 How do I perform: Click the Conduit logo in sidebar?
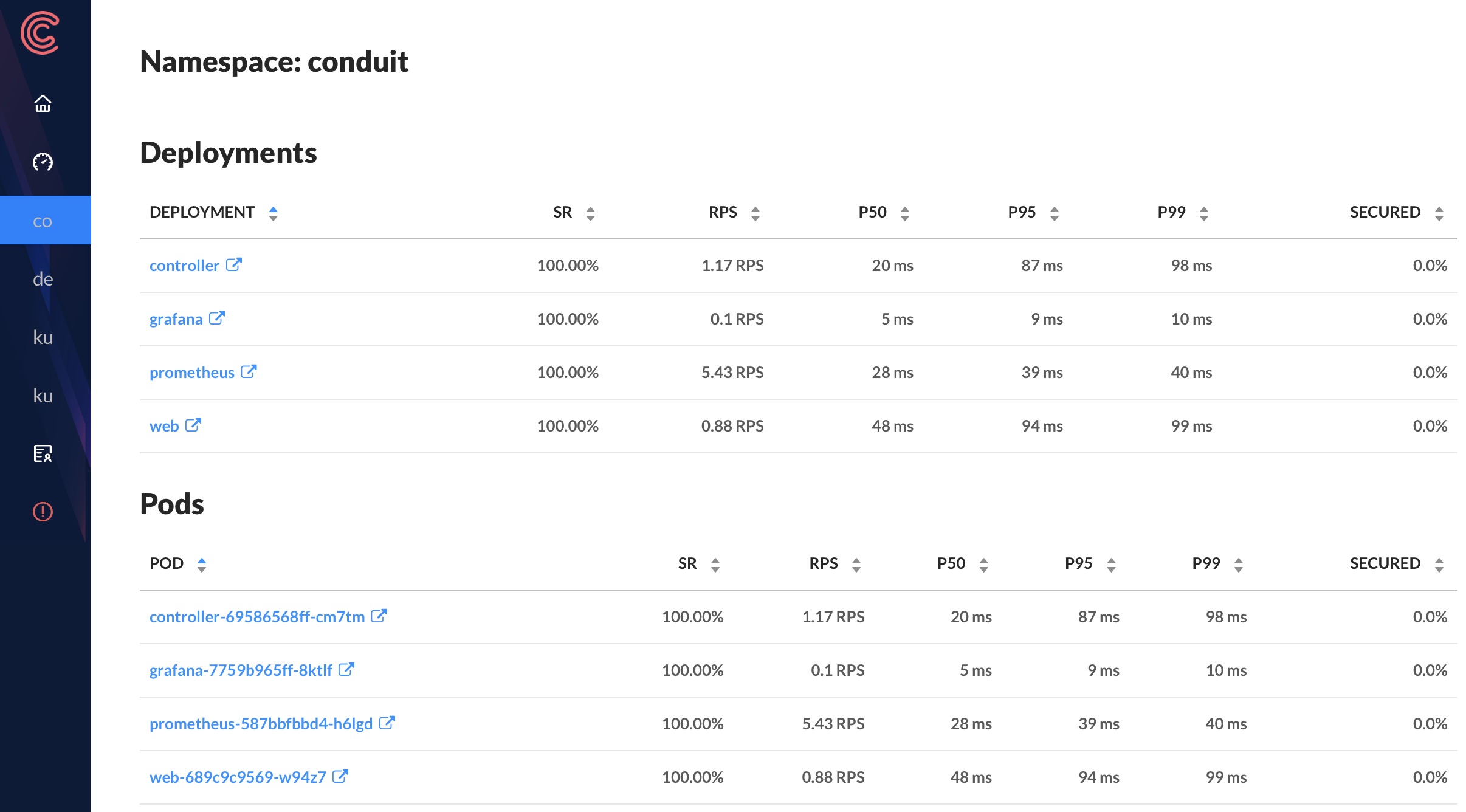[x=40, y=33]
